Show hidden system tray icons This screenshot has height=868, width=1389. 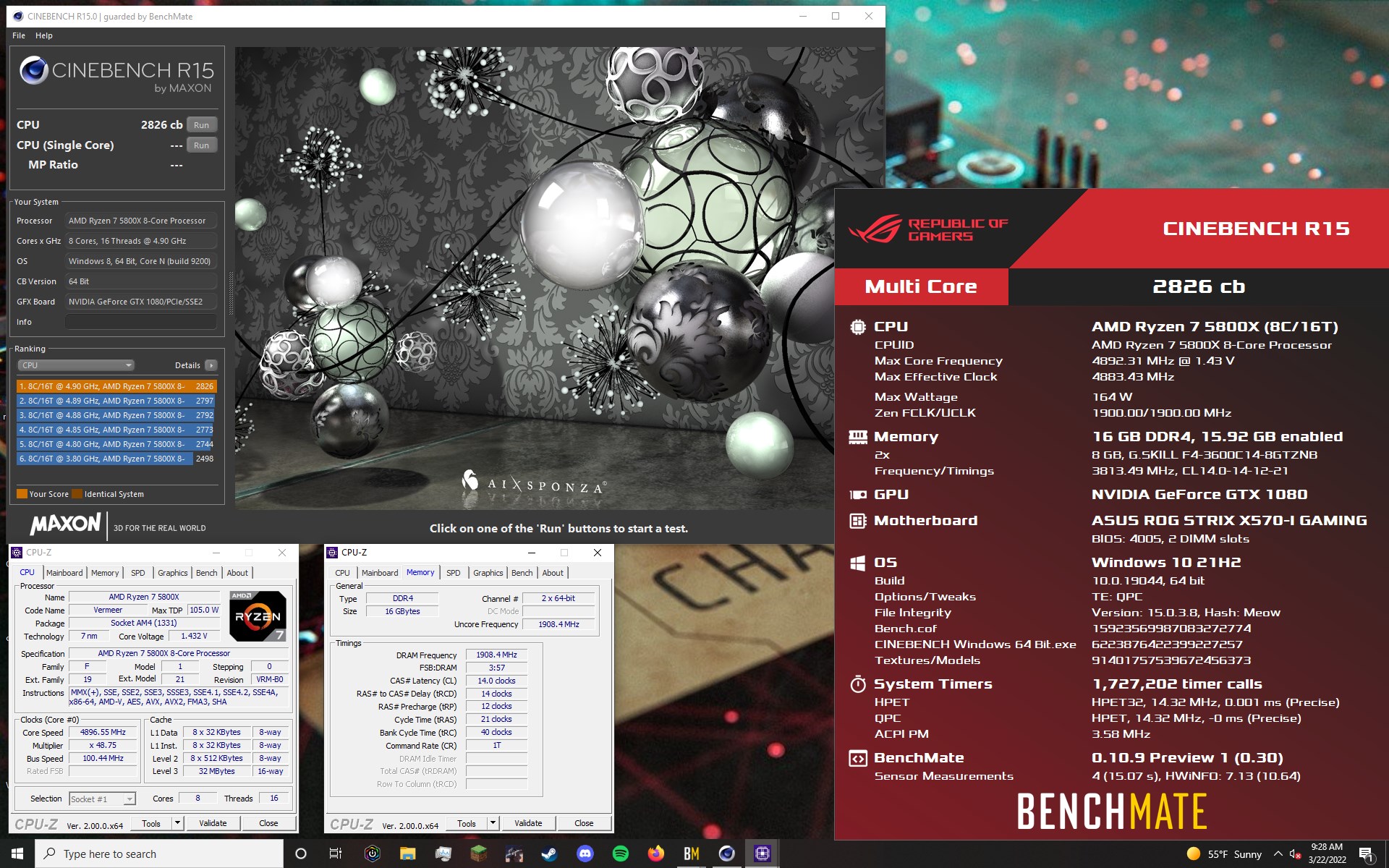tap(1278, 854)
